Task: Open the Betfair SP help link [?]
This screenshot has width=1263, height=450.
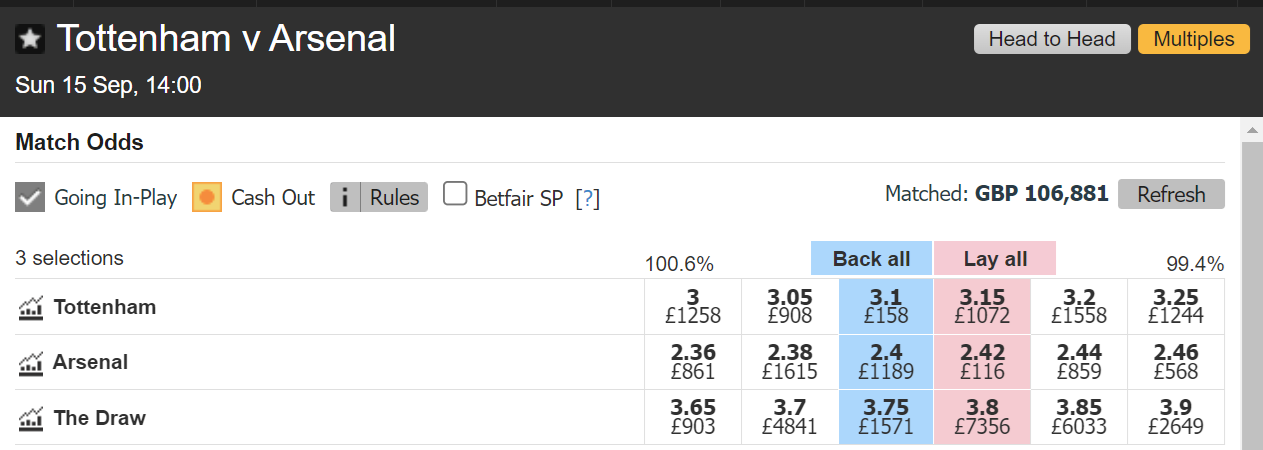Action: tap(588, 198)
